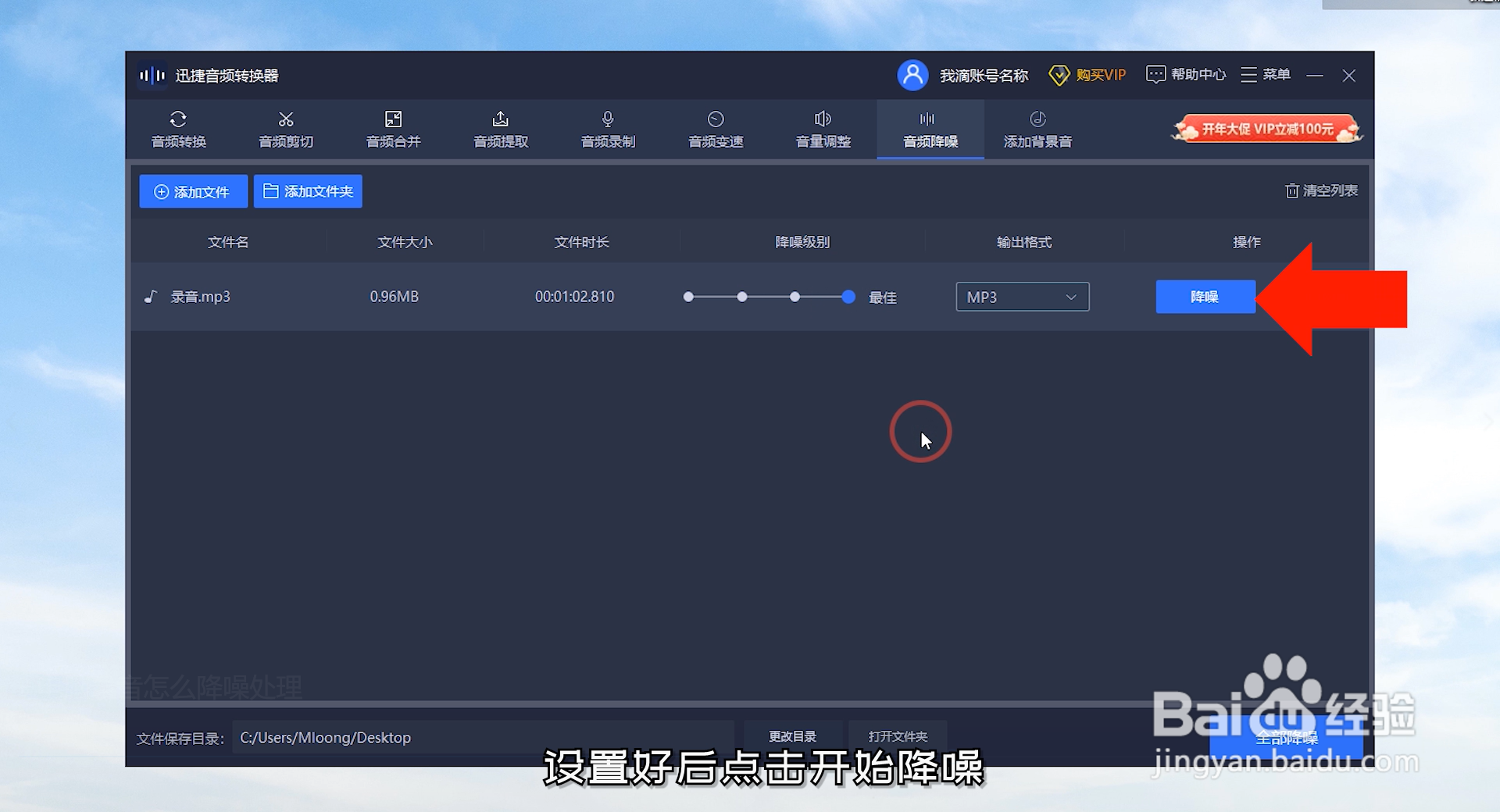The image size is (1500, 812).
Task: Click the user account avatar icon
Action: click(912, 75)
